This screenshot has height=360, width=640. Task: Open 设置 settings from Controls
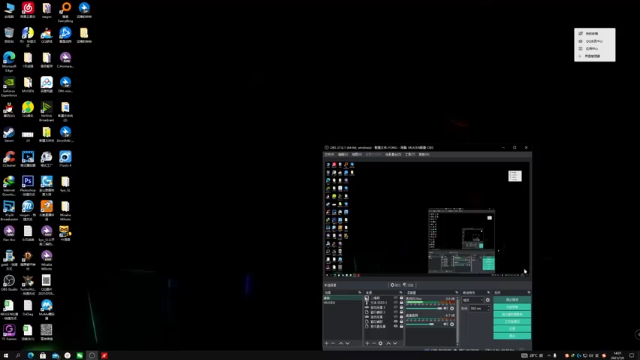[512, 329]
